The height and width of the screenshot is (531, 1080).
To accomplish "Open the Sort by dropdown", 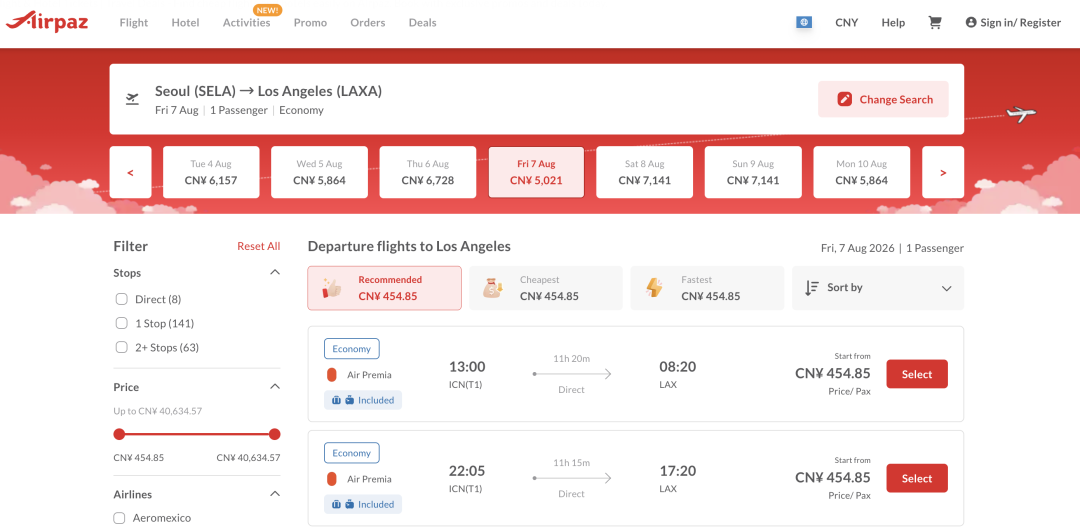I will pos(878,288).
